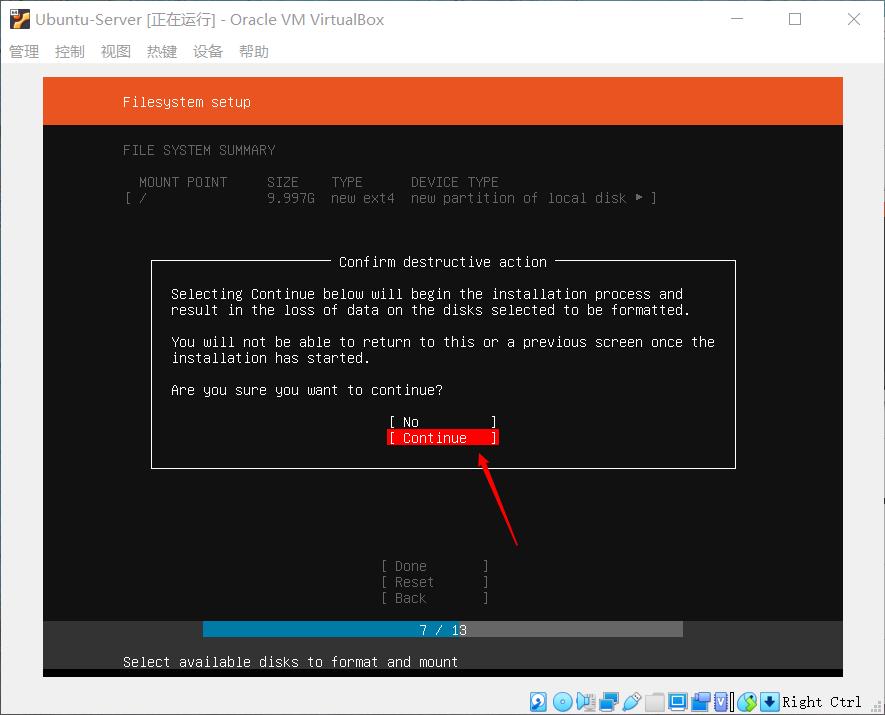Click the video recording status icon
The height and width of the screenshot is (715, 885).
[701, 702]
